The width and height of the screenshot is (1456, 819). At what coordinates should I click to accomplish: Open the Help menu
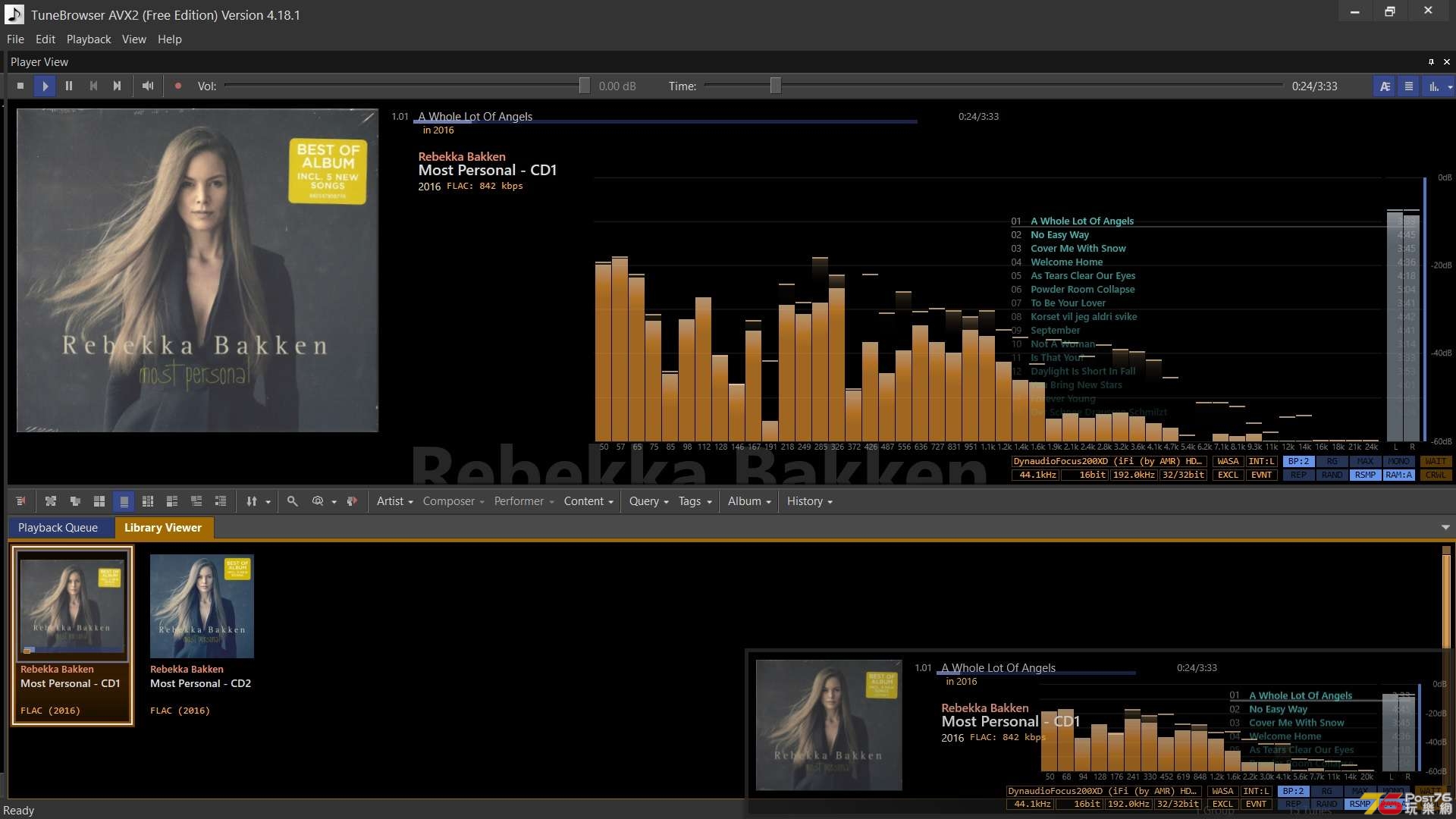click(170, 39)
